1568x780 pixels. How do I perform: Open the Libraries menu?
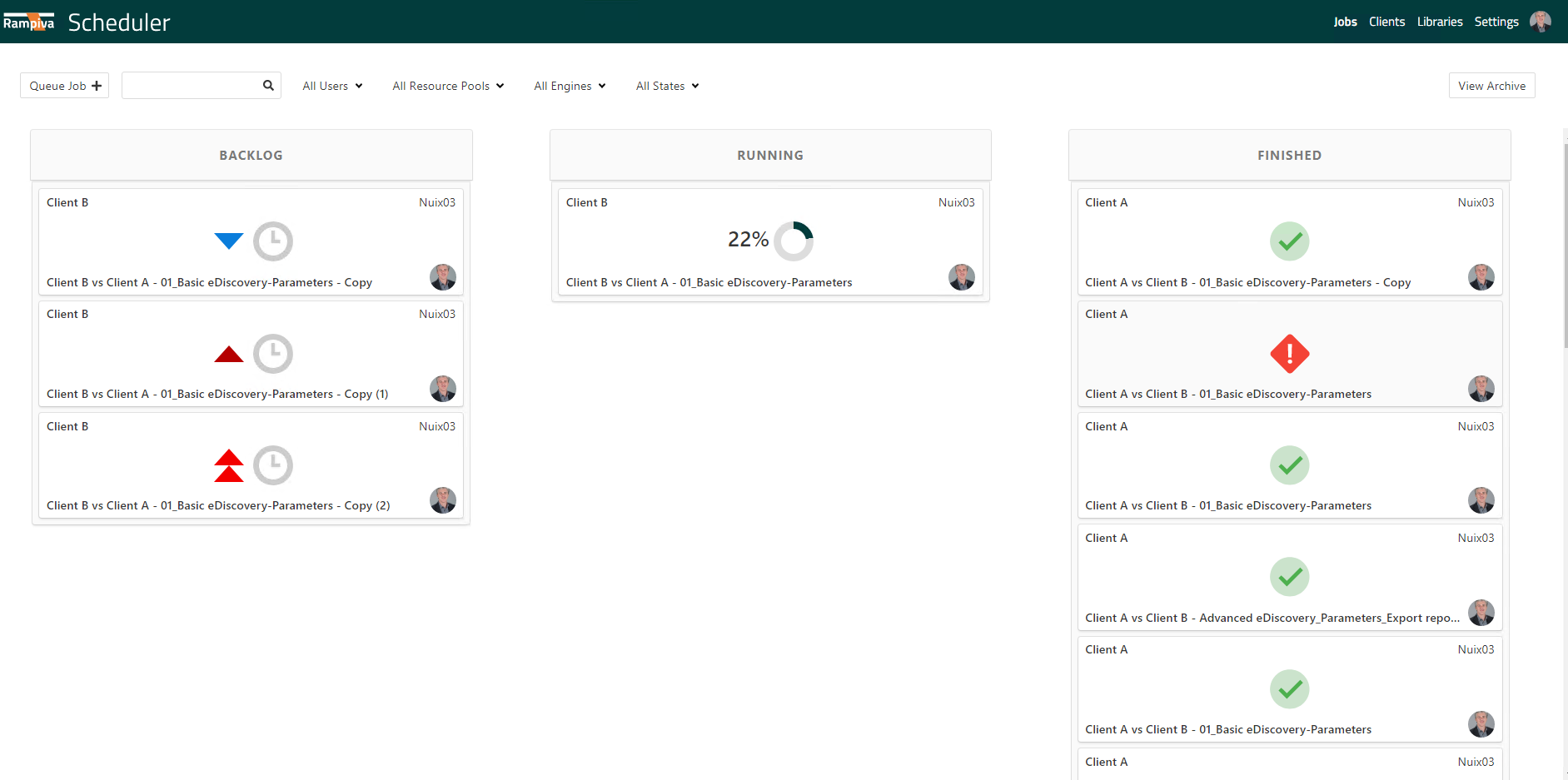(1440, 22)
